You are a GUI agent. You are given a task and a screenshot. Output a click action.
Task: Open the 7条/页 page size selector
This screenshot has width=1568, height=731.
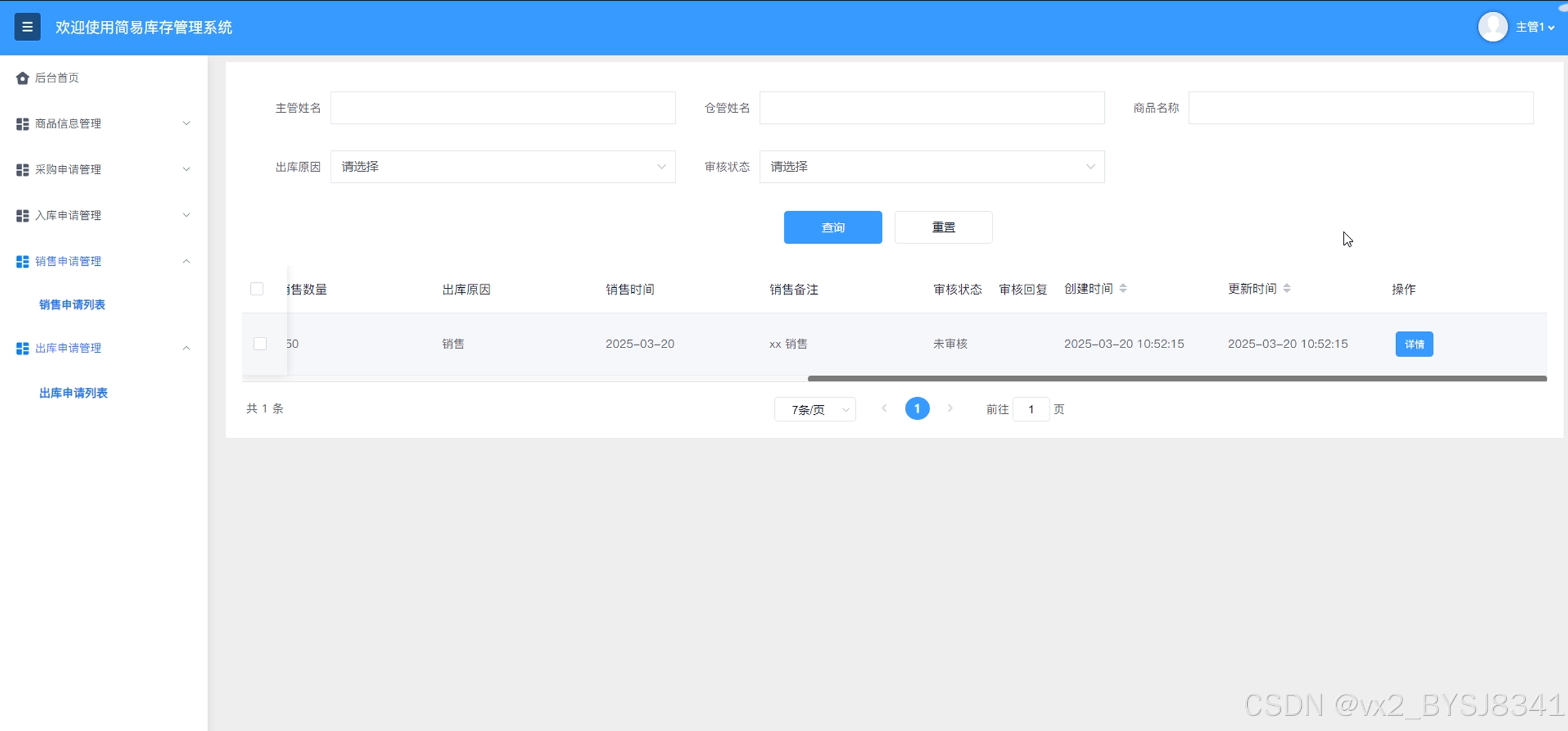point(815,409)
